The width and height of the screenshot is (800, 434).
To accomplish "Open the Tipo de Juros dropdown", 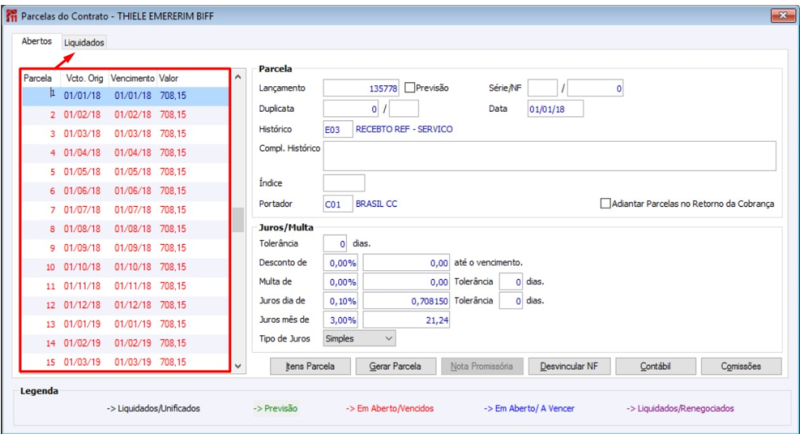I will (359, 339).
